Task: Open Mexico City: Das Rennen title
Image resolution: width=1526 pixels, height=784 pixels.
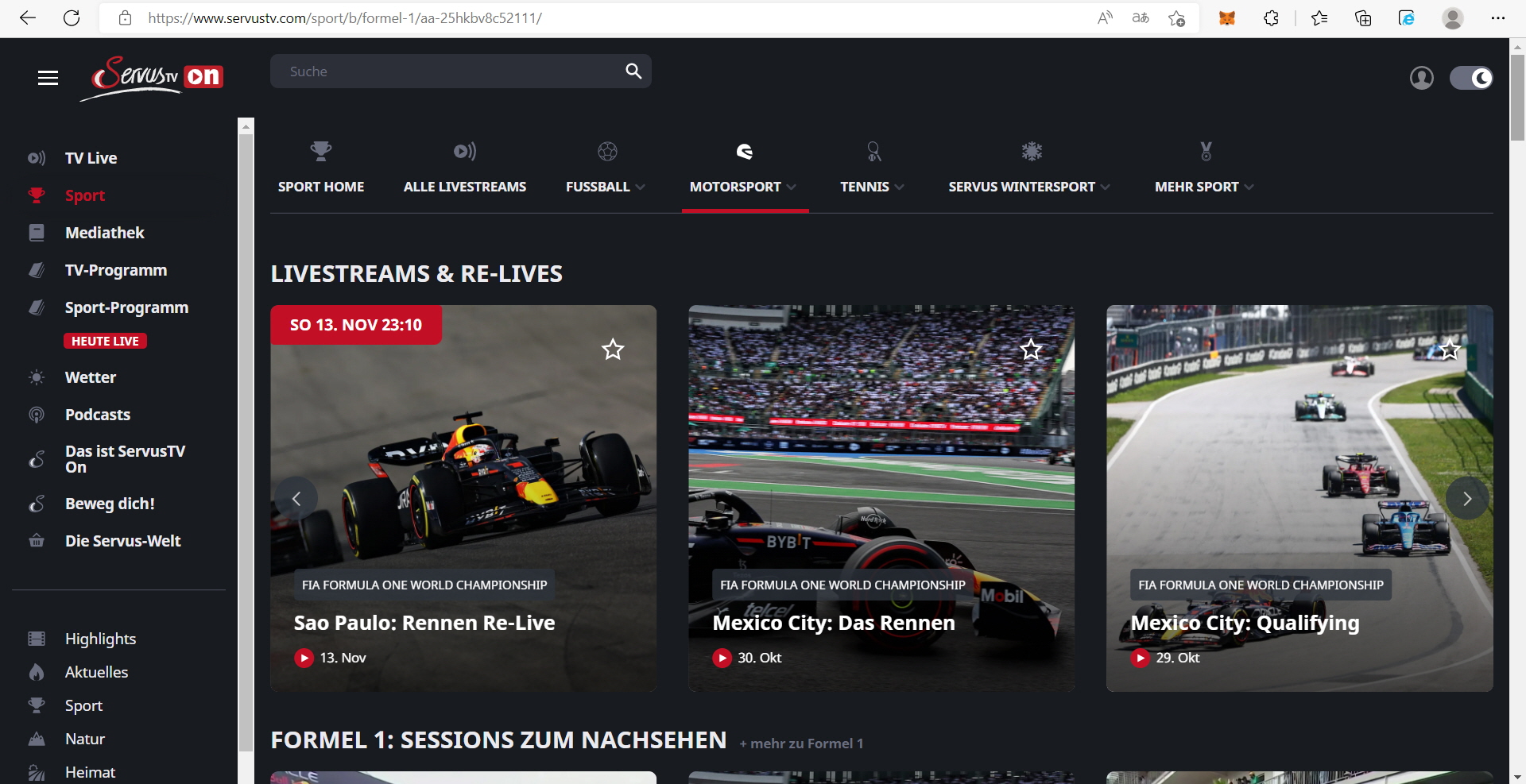Action: click(x=834, y=623)
